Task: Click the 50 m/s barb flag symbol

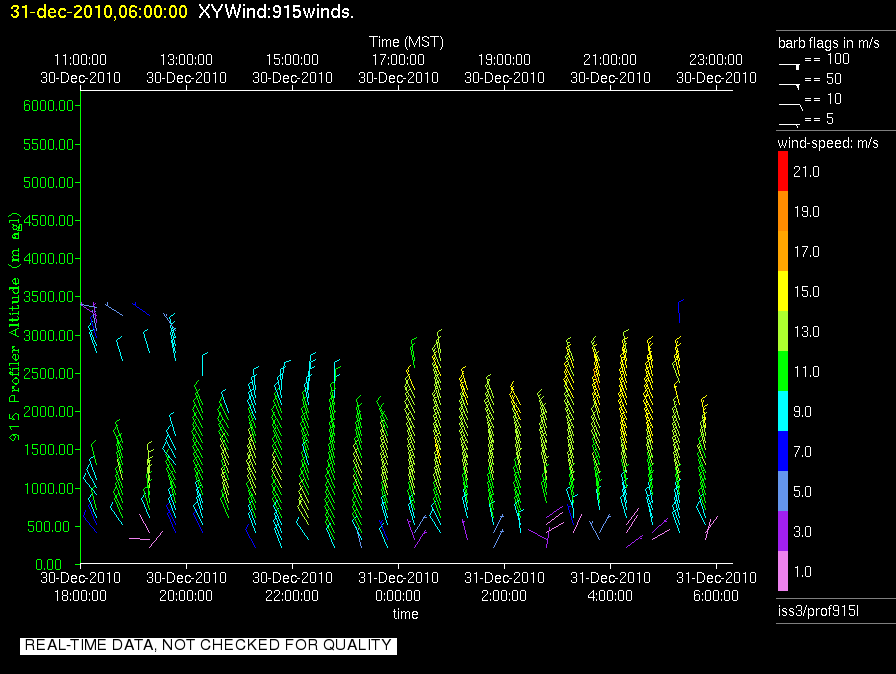Action: click(x=790, y=83)
